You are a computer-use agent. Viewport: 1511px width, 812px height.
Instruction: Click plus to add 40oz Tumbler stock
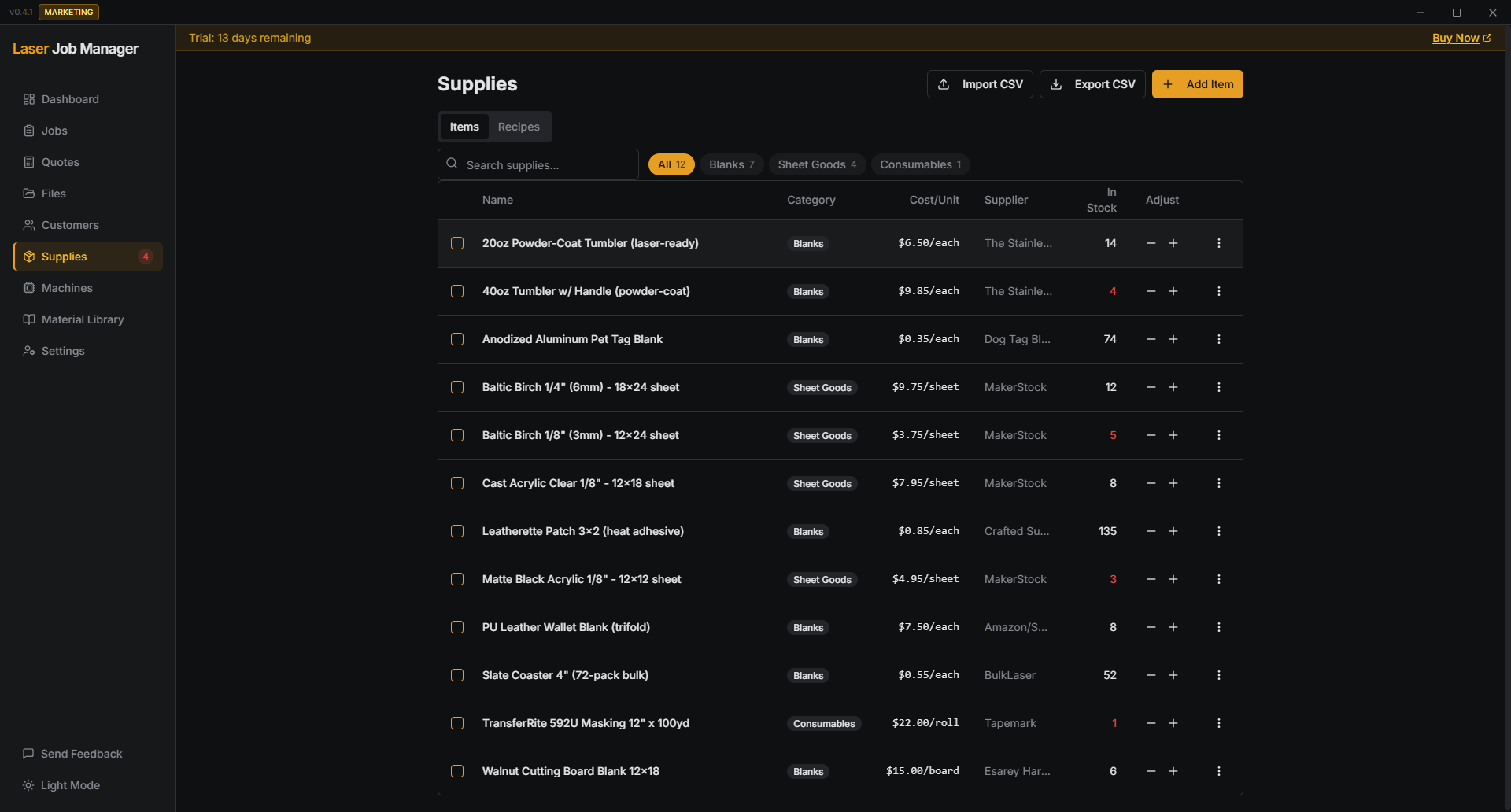tap(1173, 291)
